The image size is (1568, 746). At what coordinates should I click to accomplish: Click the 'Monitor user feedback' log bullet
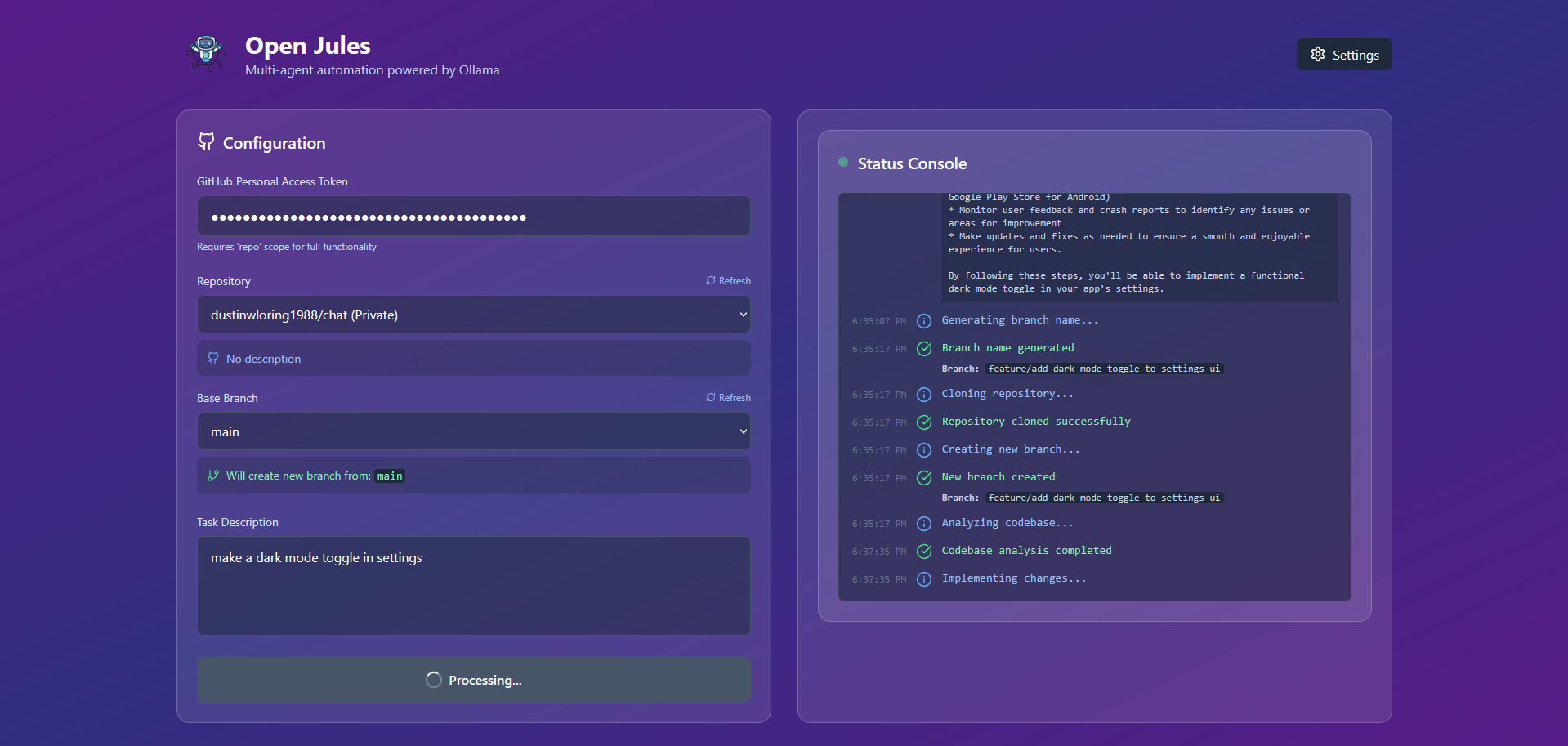tap(1128, 217)
